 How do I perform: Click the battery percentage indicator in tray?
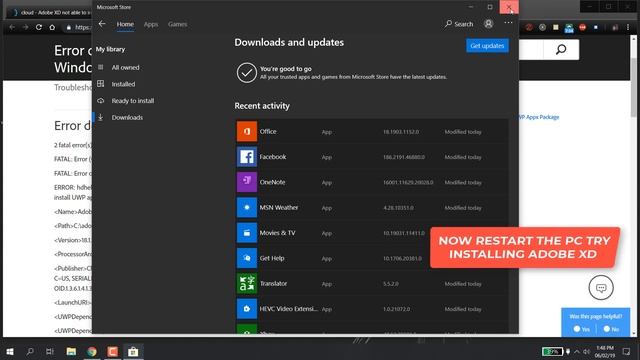coord(552,351)
